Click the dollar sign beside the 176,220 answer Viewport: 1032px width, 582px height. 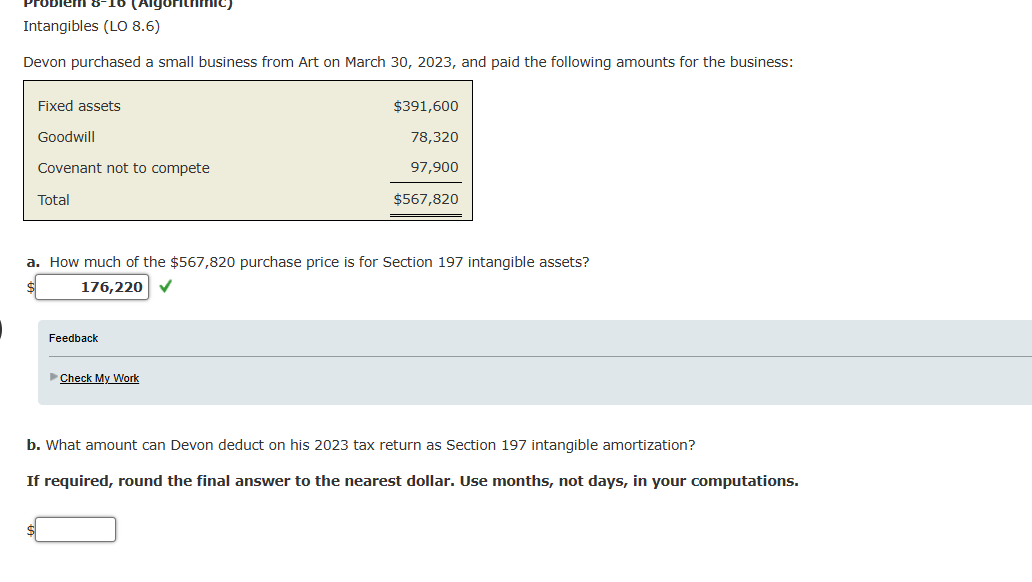coord(31,287)
